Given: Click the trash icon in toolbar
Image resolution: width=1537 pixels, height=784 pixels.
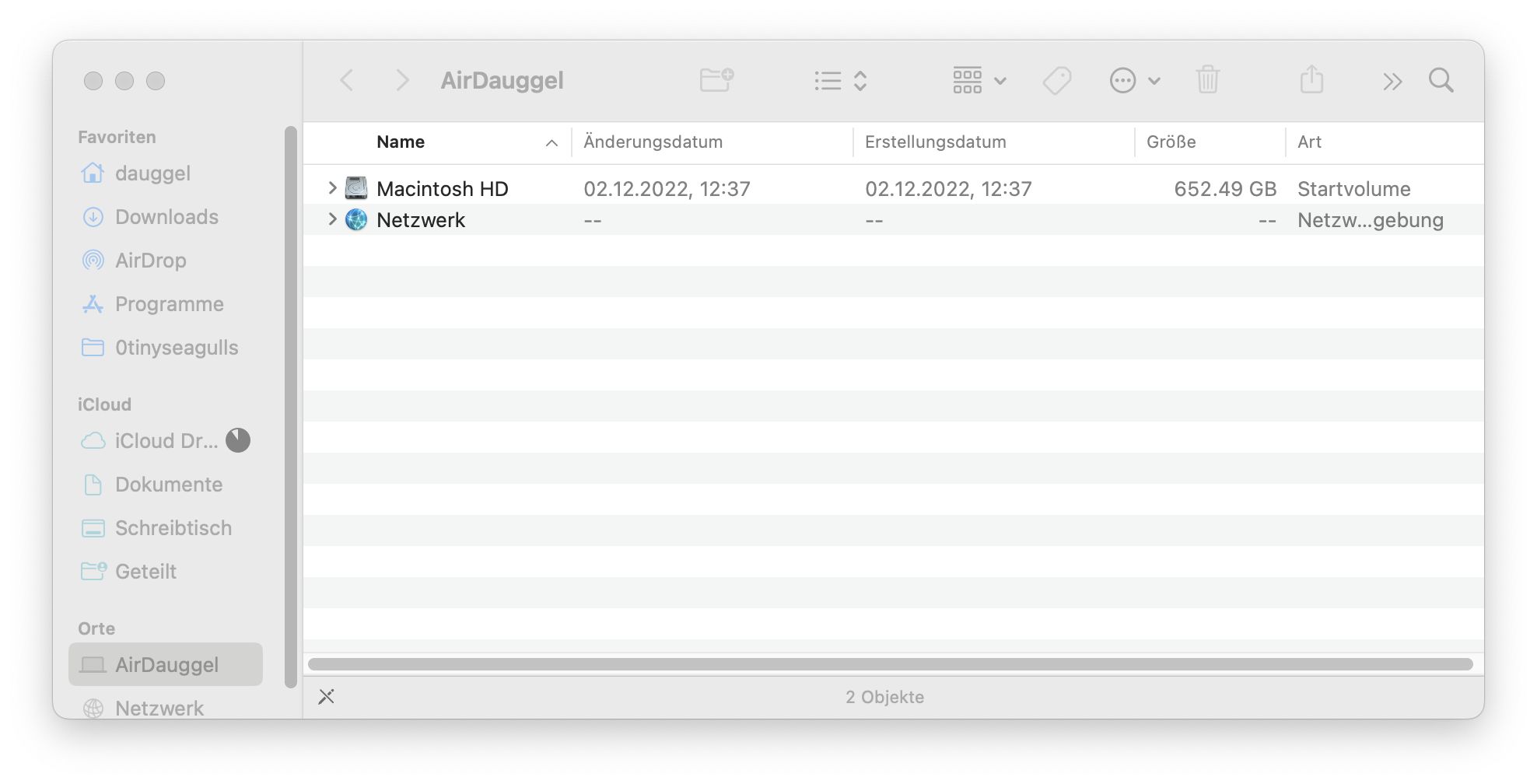Looking at the screenshot, I should pos(1207,79).
